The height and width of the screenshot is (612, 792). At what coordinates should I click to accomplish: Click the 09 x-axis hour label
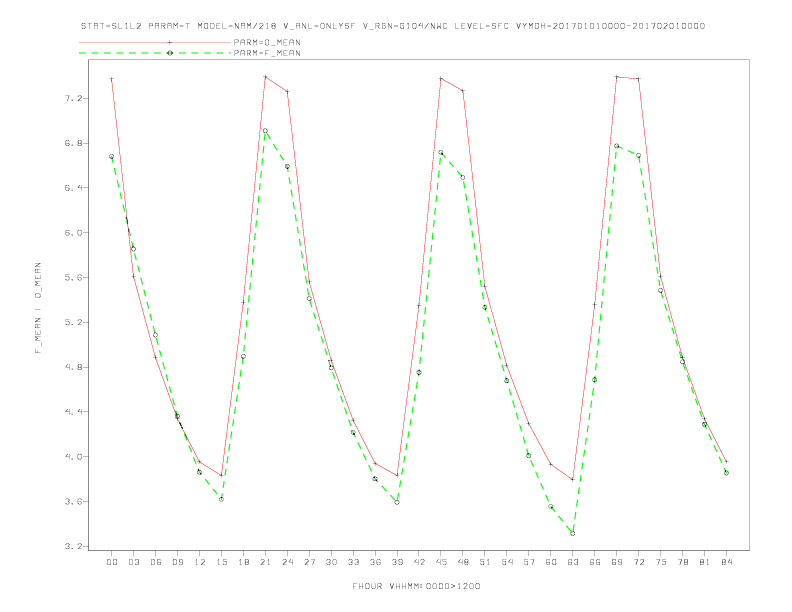[x=177, y=562]
